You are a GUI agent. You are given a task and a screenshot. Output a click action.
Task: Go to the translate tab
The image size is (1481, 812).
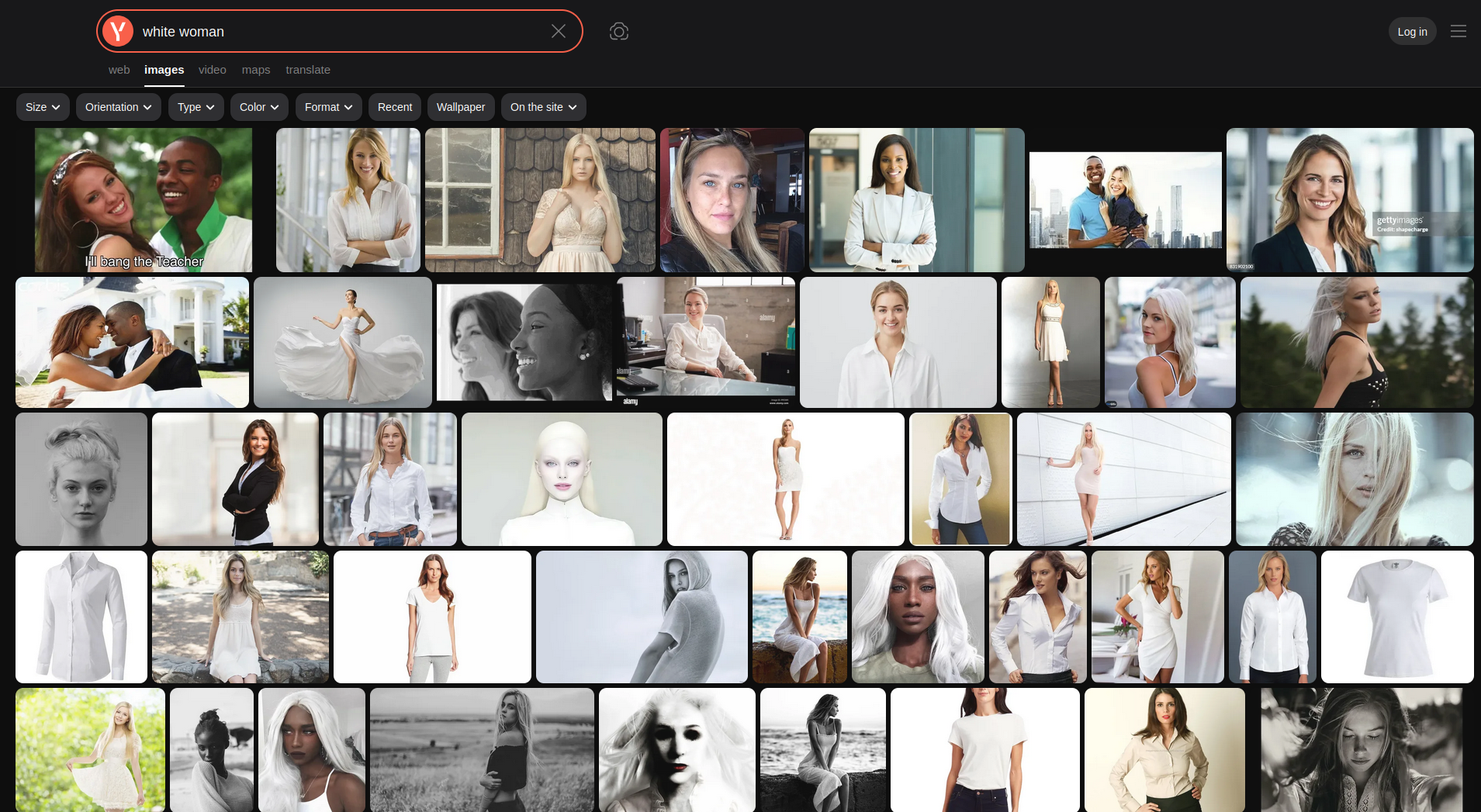point(308,70)
